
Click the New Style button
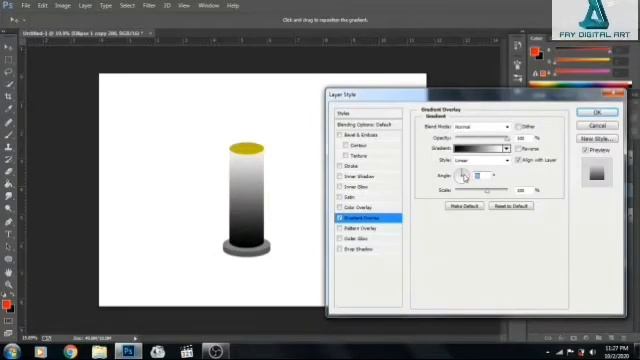597,139
